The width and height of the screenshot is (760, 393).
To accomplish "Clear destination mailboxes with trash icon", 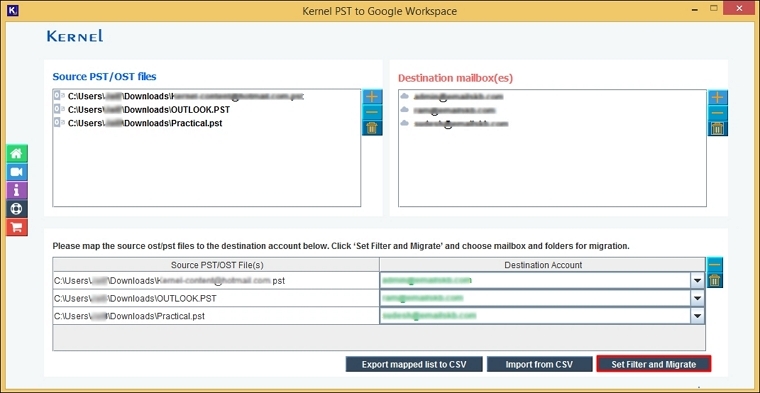I will pyautogui.click(x=717, y=128).
